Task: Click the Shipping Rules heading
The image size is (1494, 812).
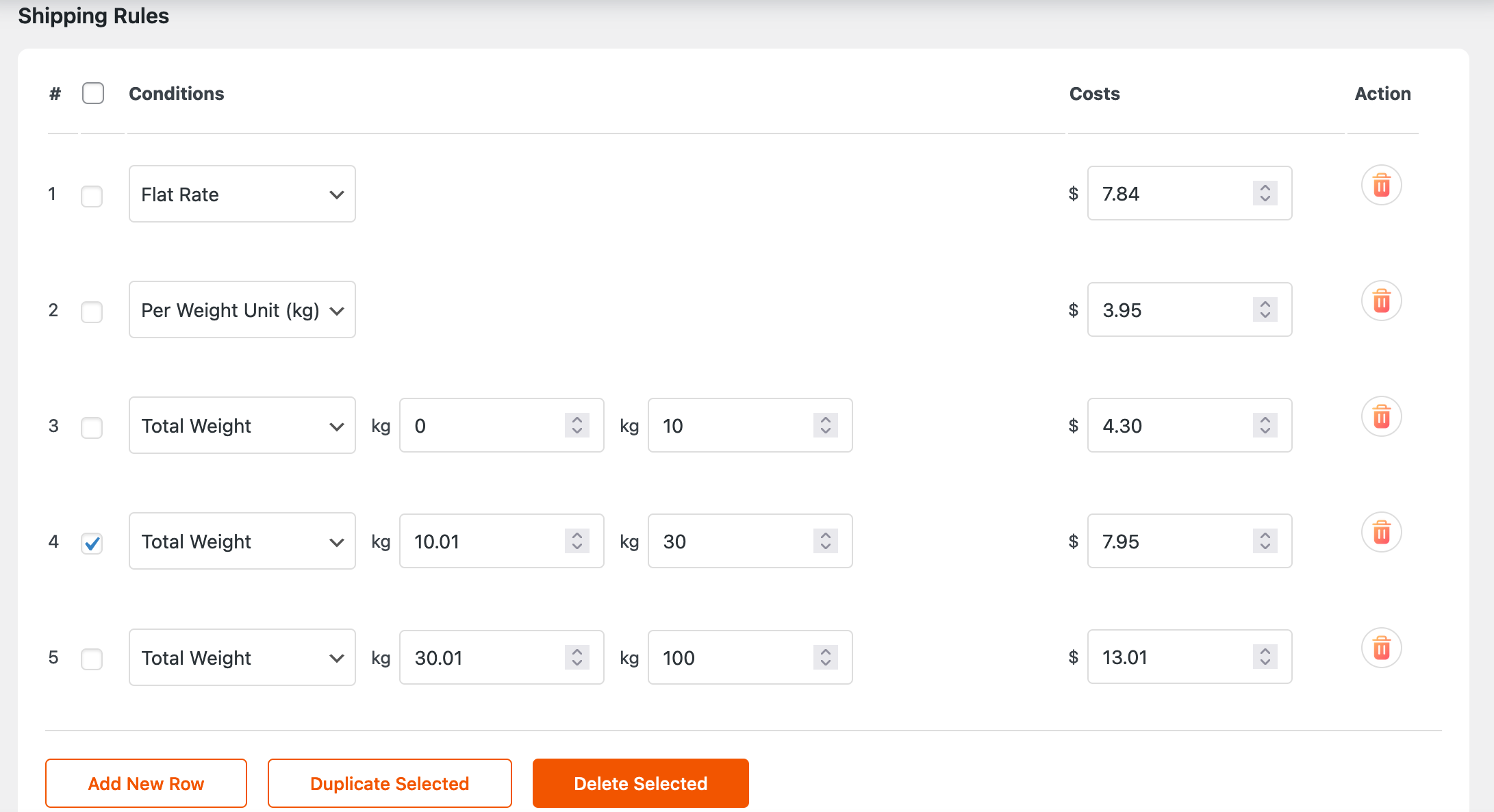Action: click(94, 16)
